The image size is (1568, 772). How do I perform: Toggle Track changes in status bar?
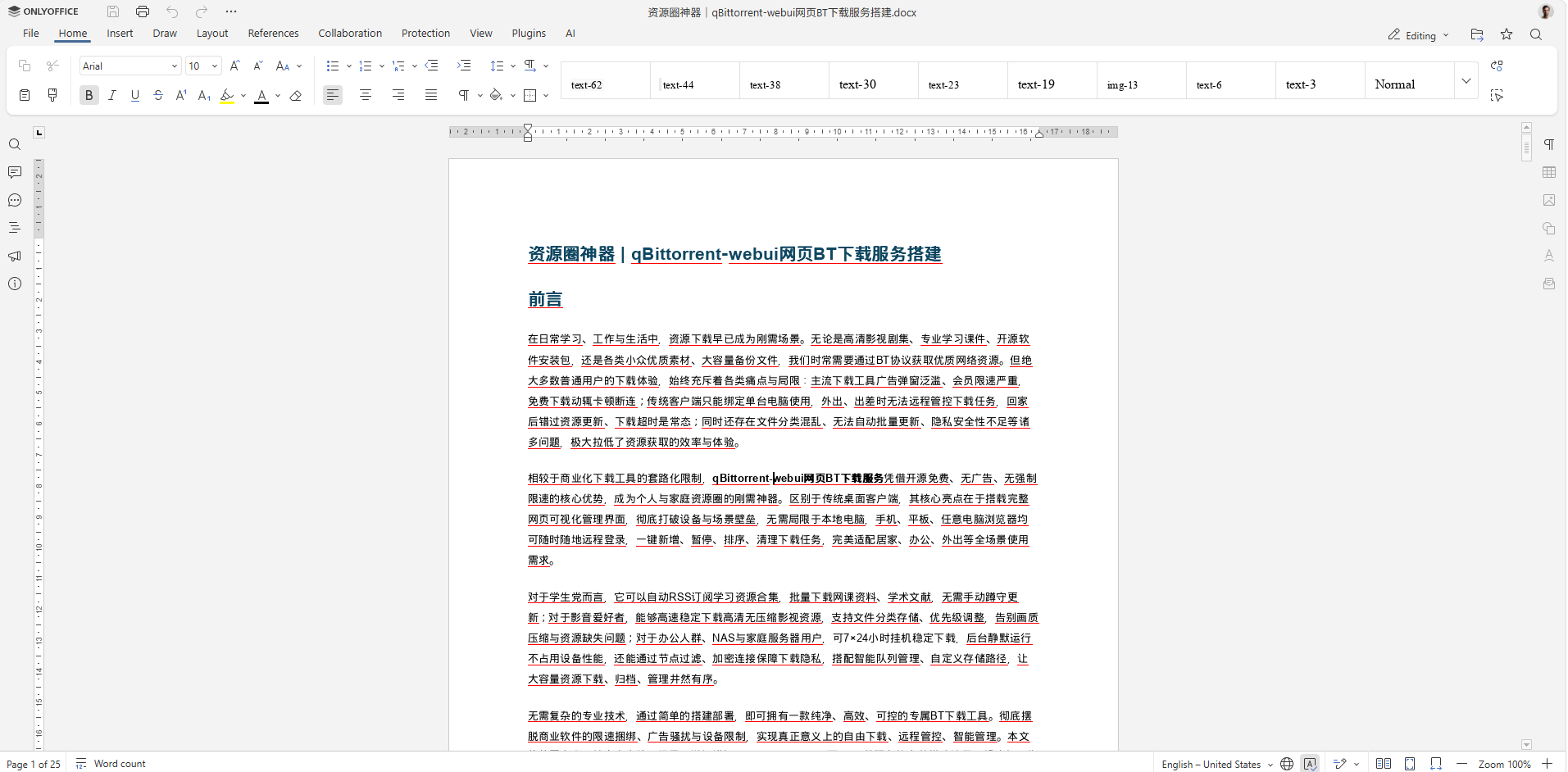click(1340, 764)
